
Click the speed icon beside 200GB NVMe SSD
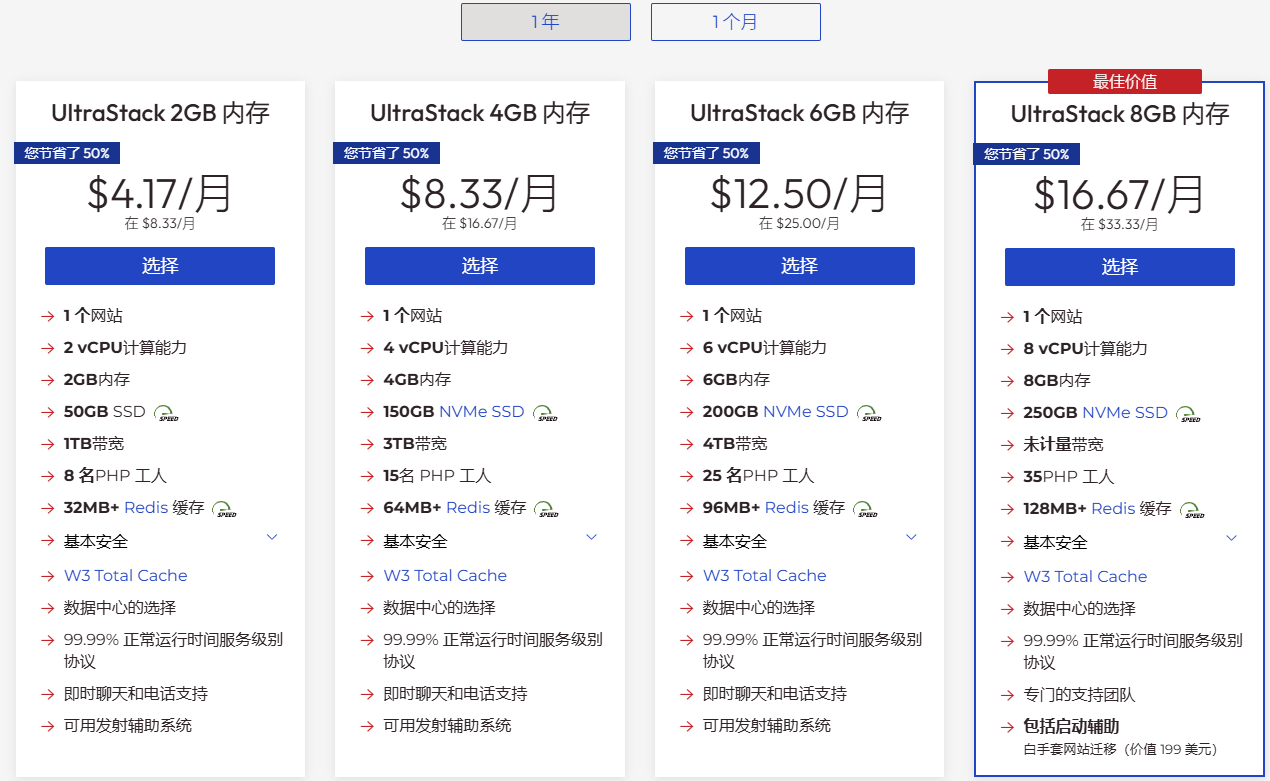pyautogui.click(x=867, y=412)
